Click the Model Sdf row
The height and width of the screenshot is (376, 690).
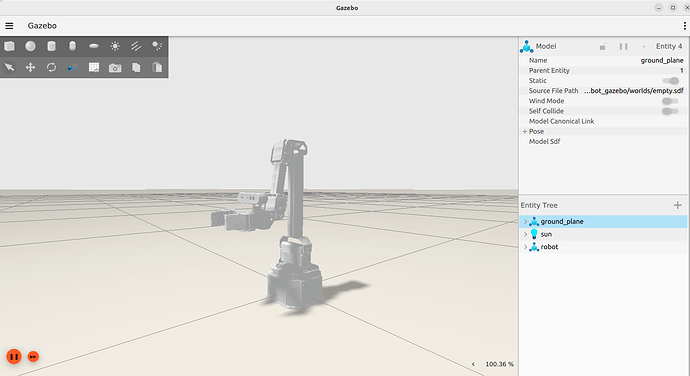pyautogui.click(x=603, y=141)
